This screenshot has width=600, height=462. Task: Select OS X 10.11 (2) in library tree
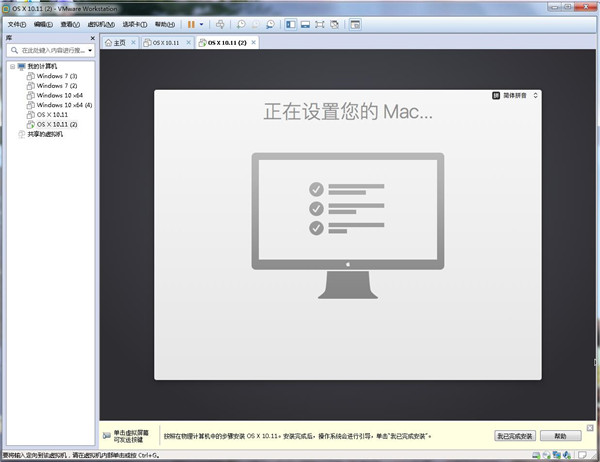(x=57, y=124)
